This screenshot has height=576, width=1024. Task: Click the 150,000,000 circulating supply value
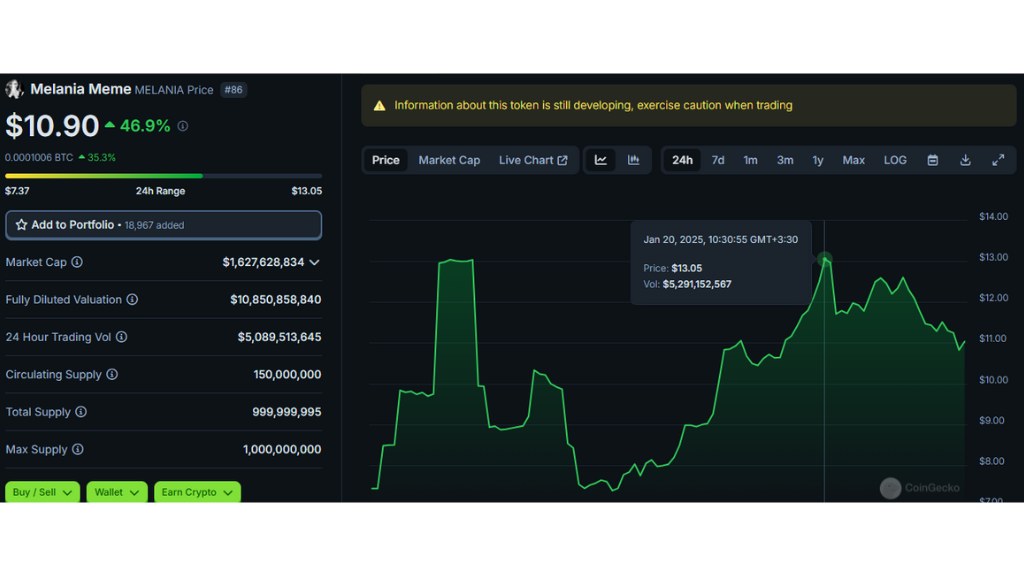287,375
